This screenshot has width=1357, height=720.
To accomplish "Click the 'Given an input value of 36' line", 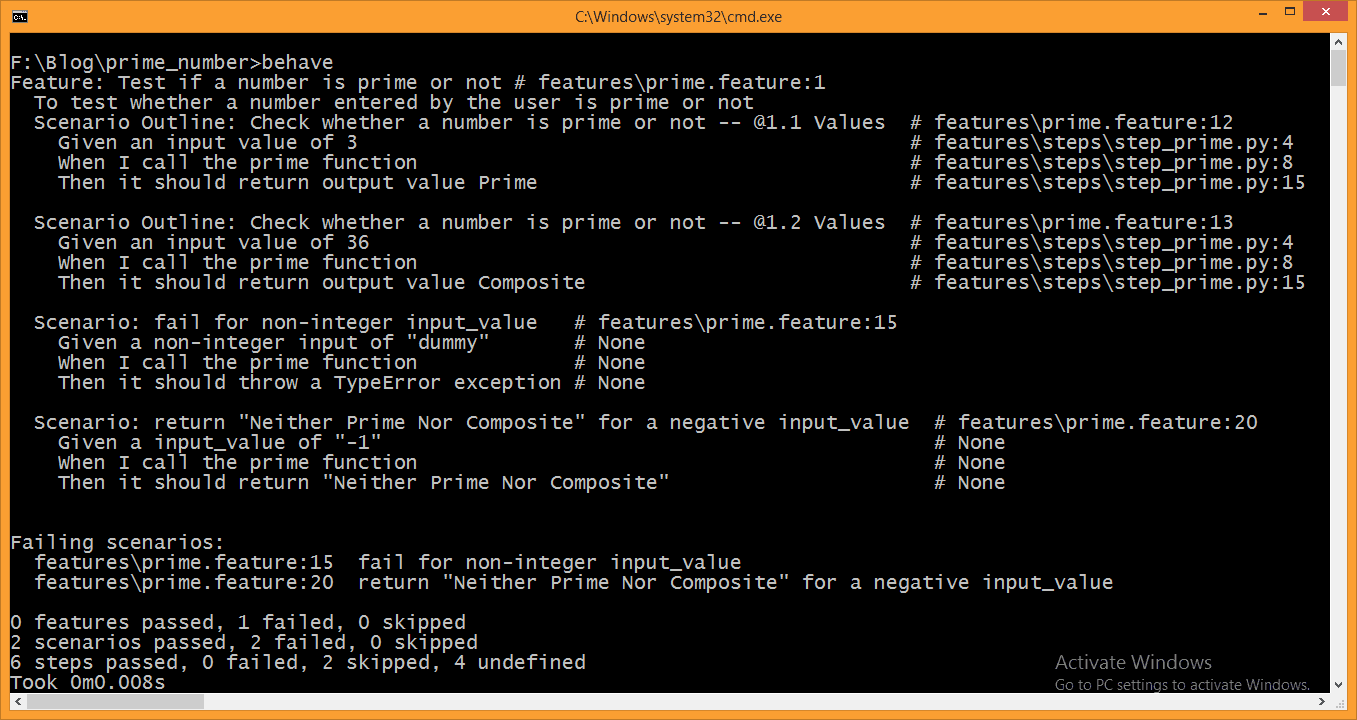I will coord(213,242).
